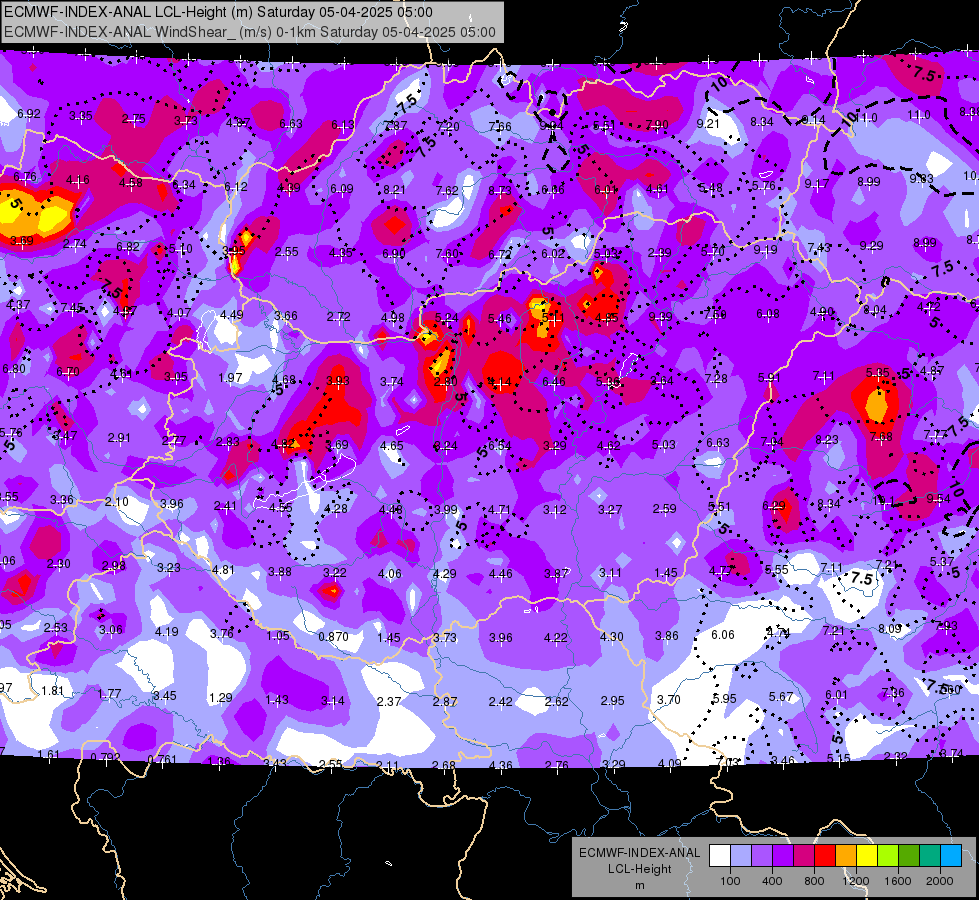Click the grid value 9.21
Image resolution: width=979 pixels, height=900 pixels.
pos(709,124)
